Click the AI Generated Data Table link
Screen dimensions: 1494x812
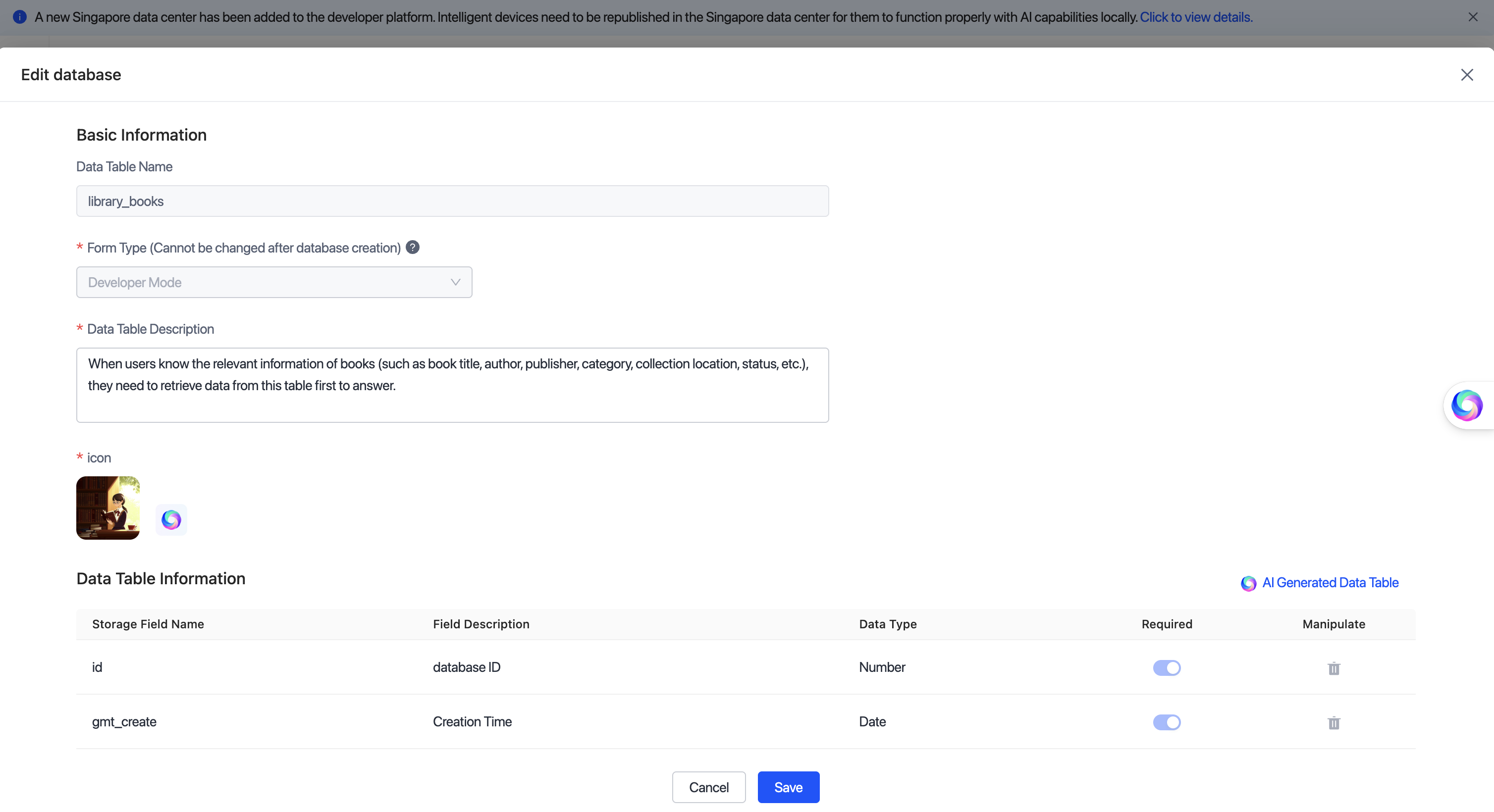click(x=1330, y=582)
